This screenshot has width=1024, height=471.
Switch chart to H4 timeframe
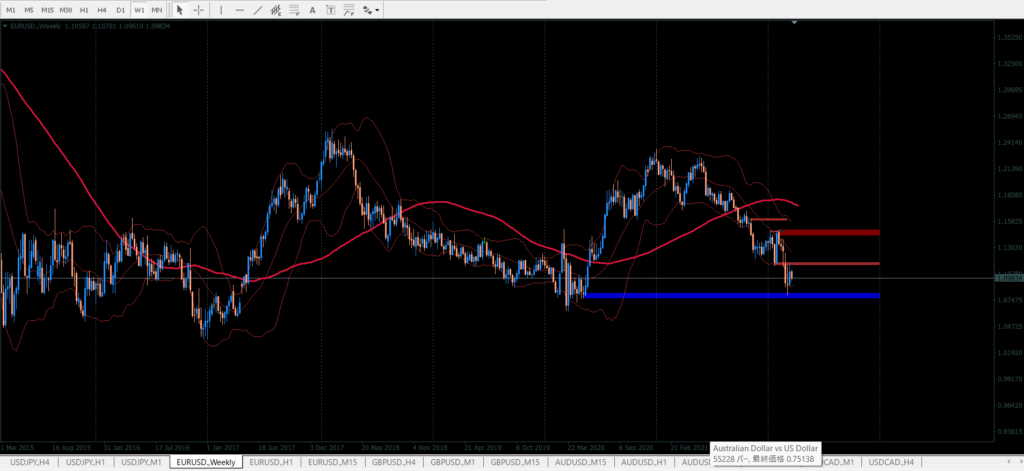[102, 10]
